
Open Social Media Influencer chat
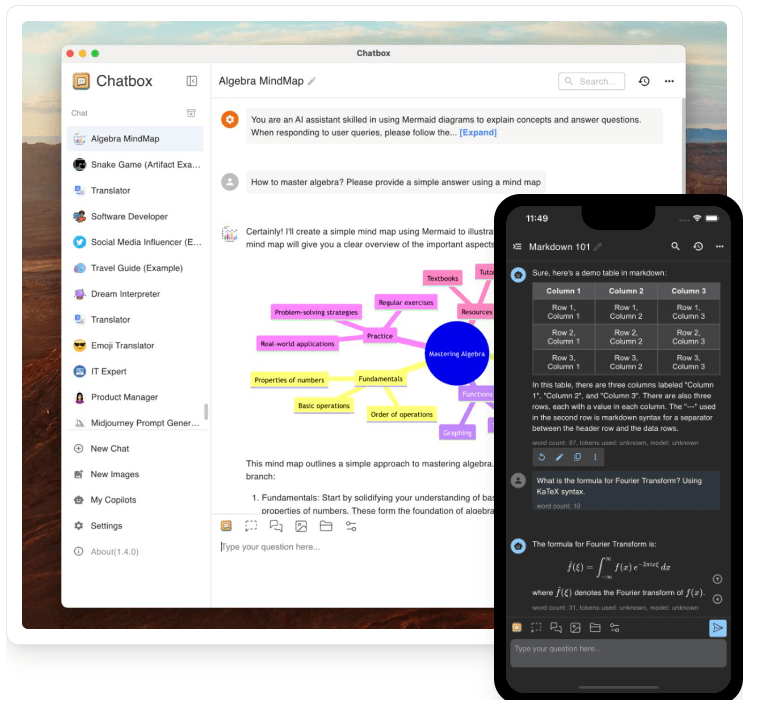(135, 242)
